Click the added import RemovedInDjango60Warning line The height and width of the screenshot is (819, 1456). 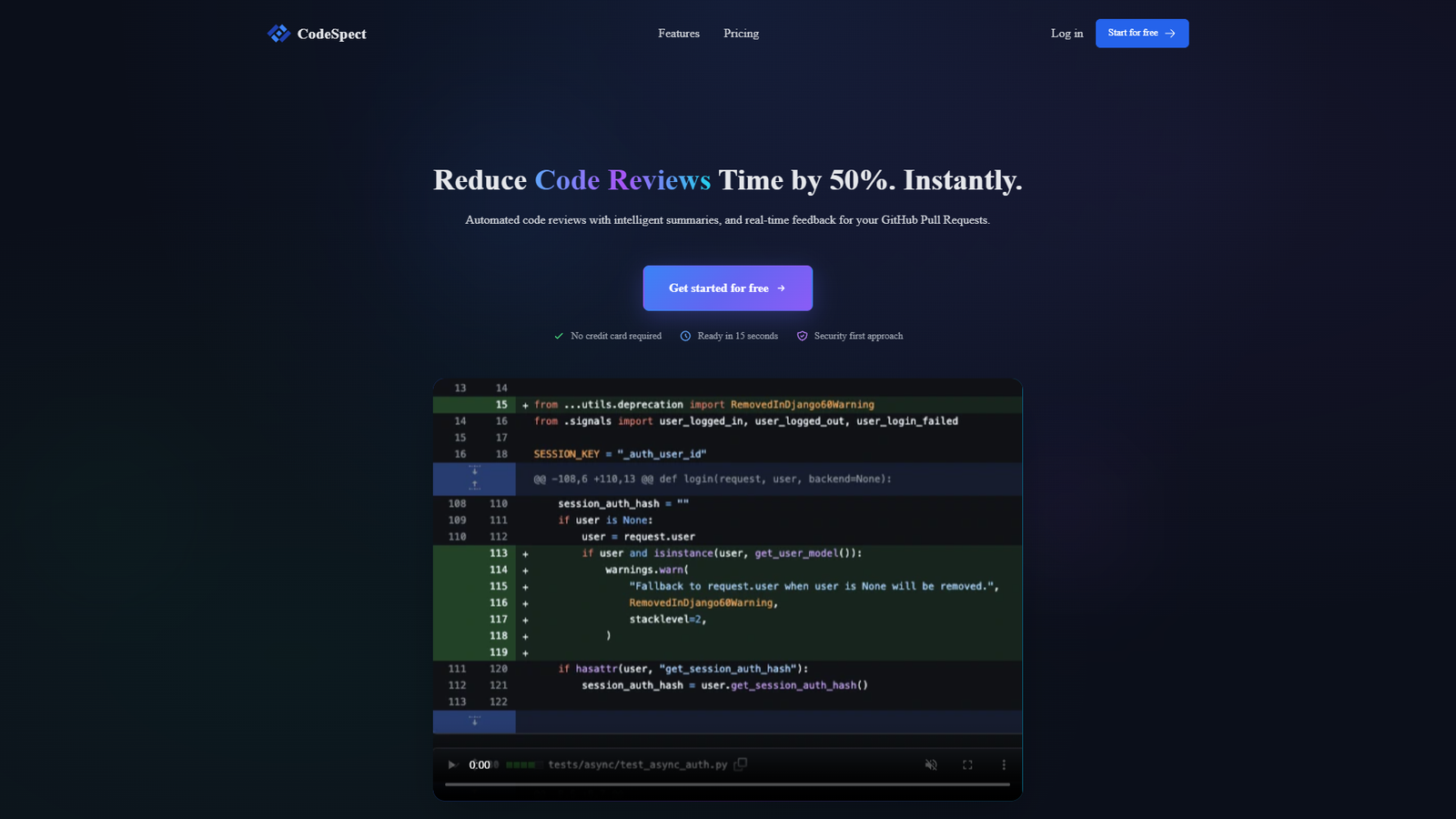click(x=704, y=405)
